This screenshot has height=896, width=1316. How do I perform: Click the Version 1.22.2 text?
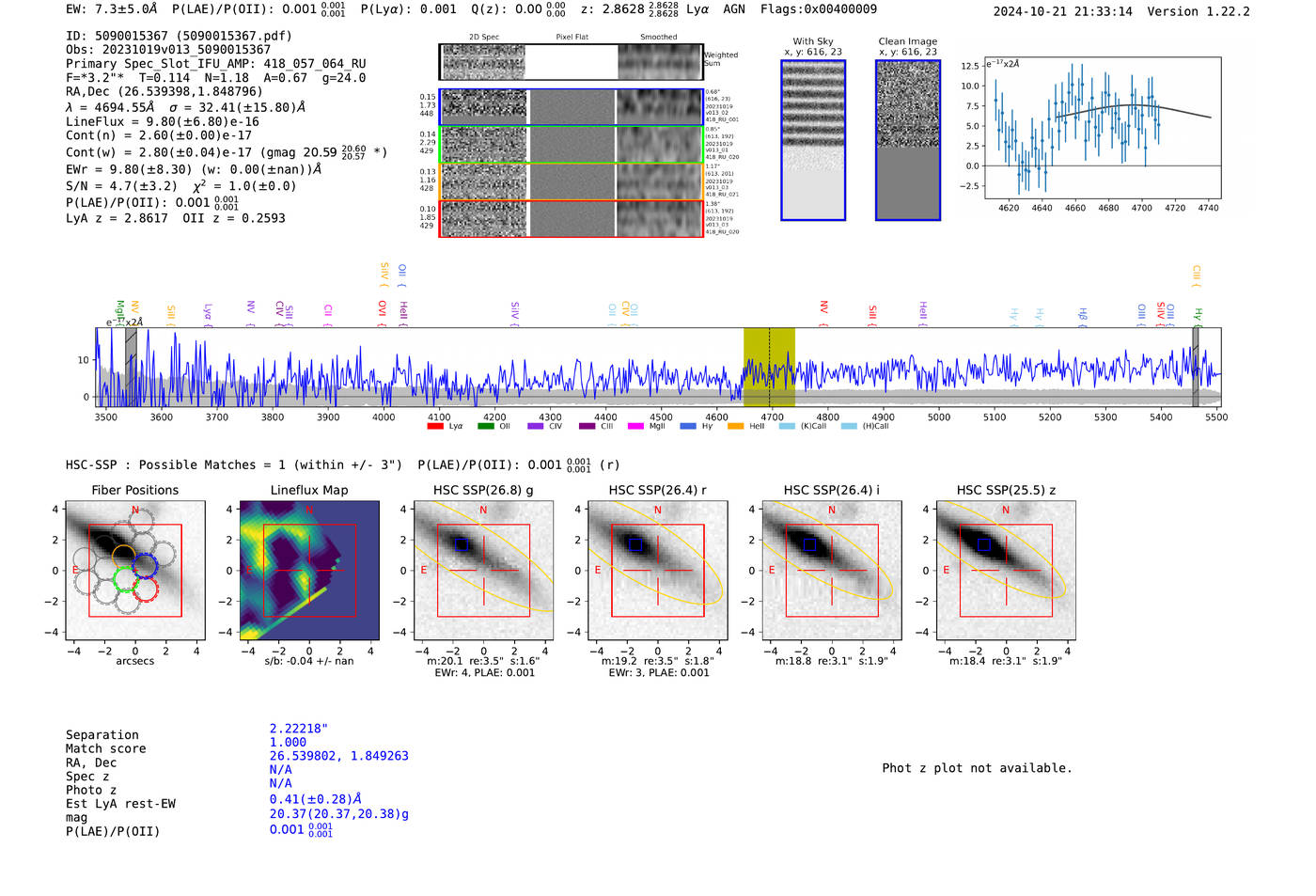pos(1198,11)
